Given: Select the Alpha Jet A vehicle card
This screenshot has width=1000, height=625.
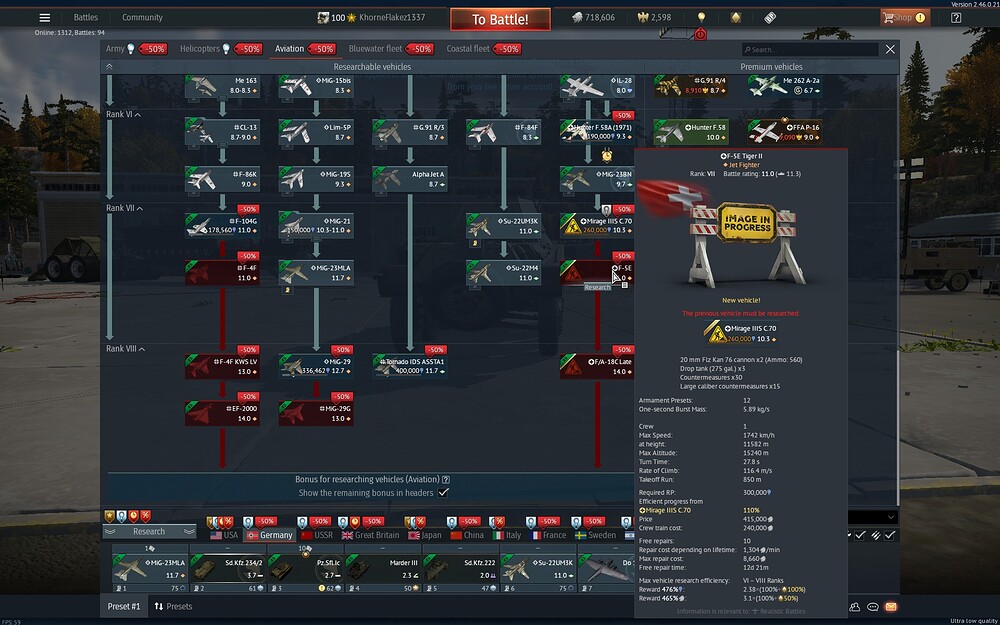Looking at the screenshot, I should pyautogui.click(x=409, y=179).
